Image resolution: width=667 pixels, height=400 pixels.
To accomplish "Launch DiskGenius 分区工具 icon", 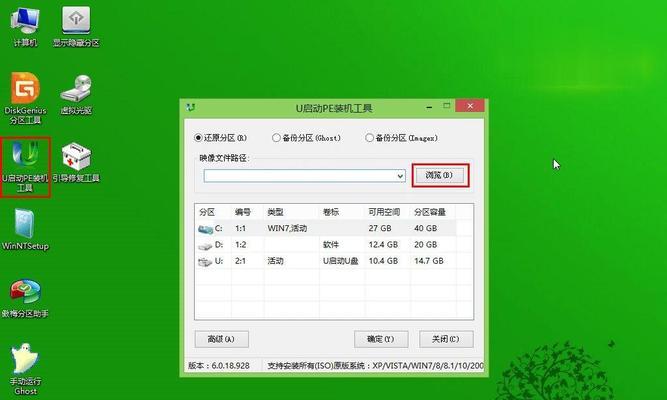I will click(25, 98).
